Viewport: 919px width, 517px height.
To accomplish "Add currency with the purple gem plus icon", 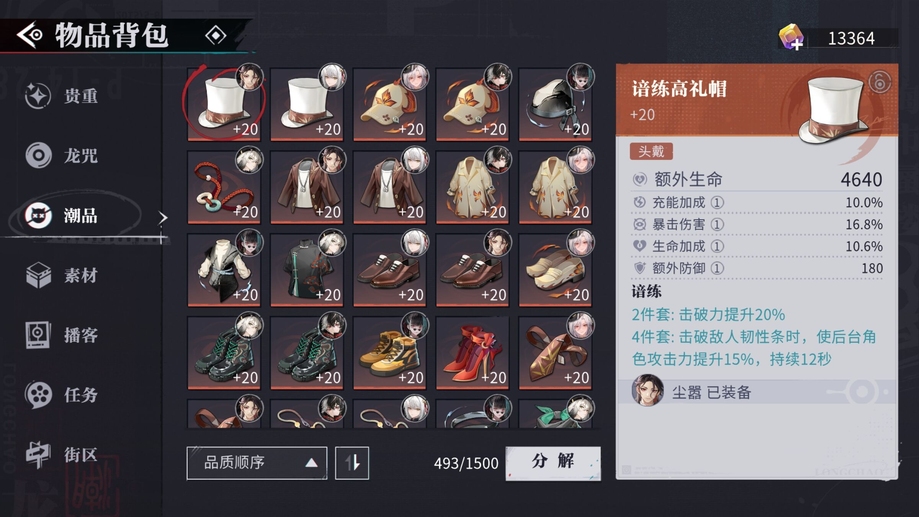I will [x=791, y=38].
